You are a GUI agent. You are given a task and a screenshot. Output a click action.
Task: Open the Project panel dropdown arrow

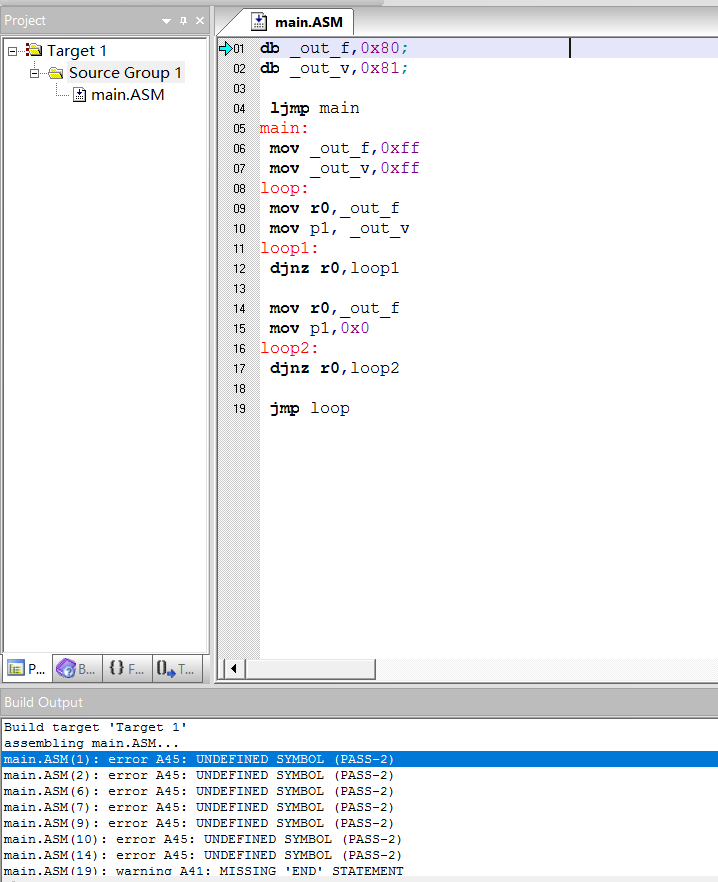(x=166, y=21)
